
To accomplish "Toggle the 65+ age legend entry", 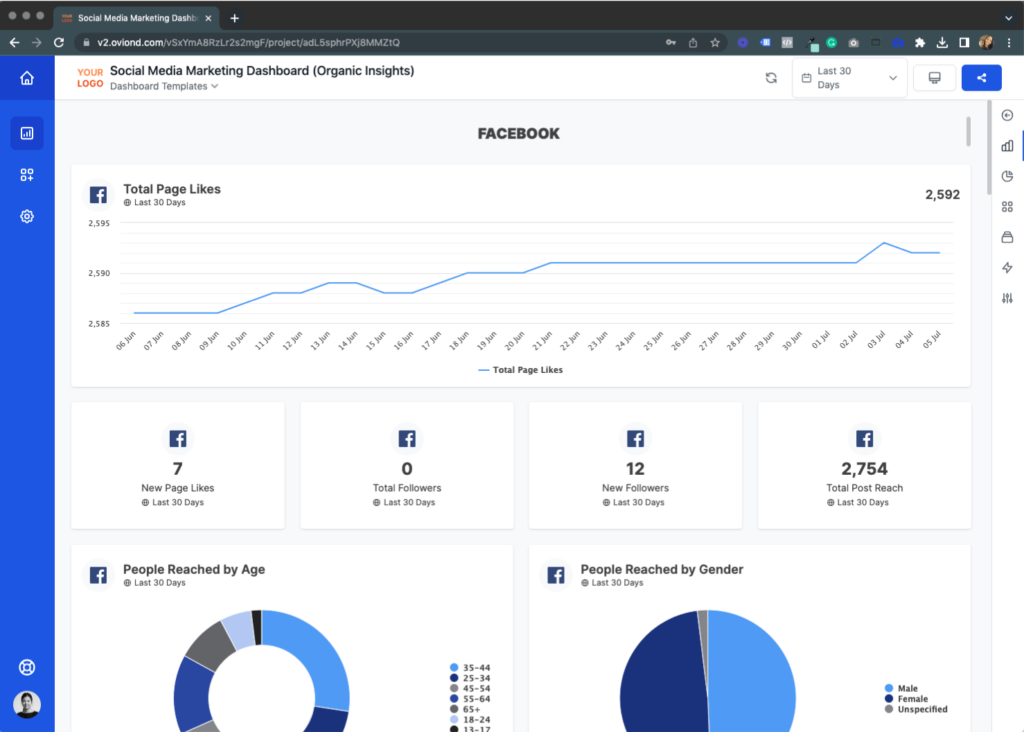I will (465, 709).
